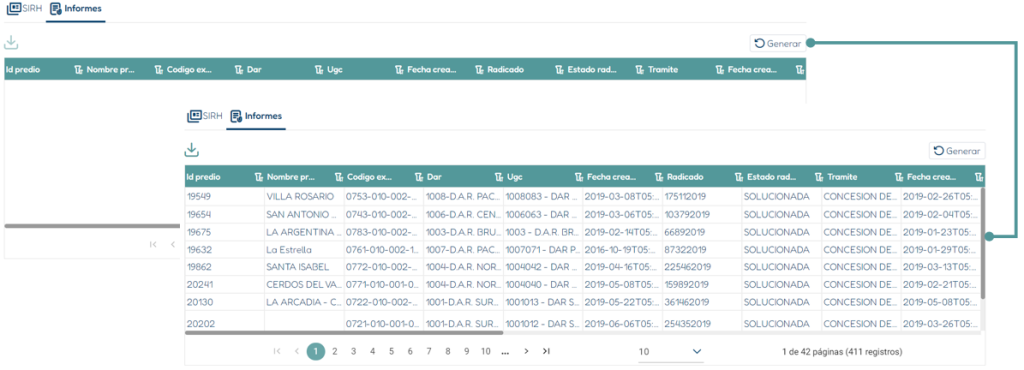Screen dimensions: 1024x370
Task: Go to the last page using pagination arrow
Action: pos(546,351)
